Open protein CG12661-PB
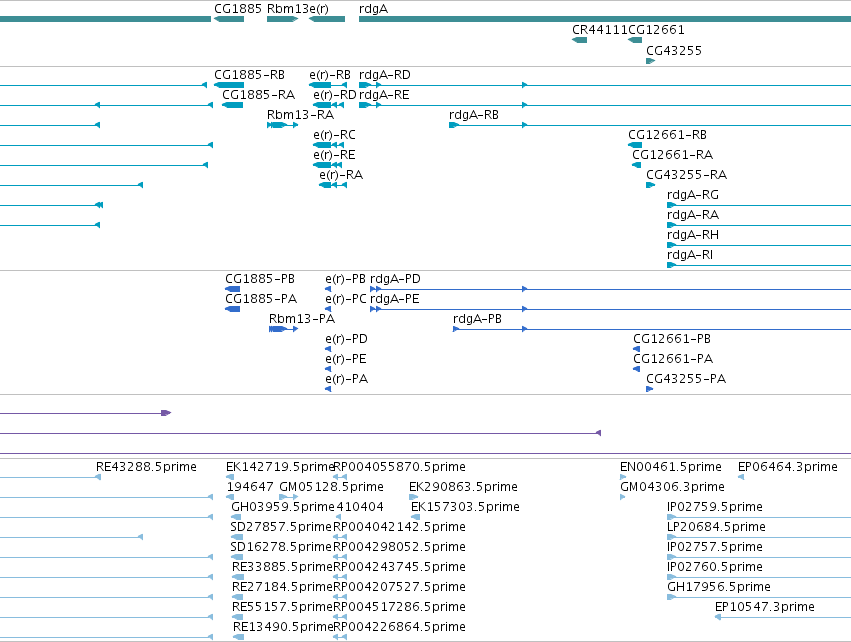Image resolution: width=851 pixels, height=642 pixels. click(672, 339)
